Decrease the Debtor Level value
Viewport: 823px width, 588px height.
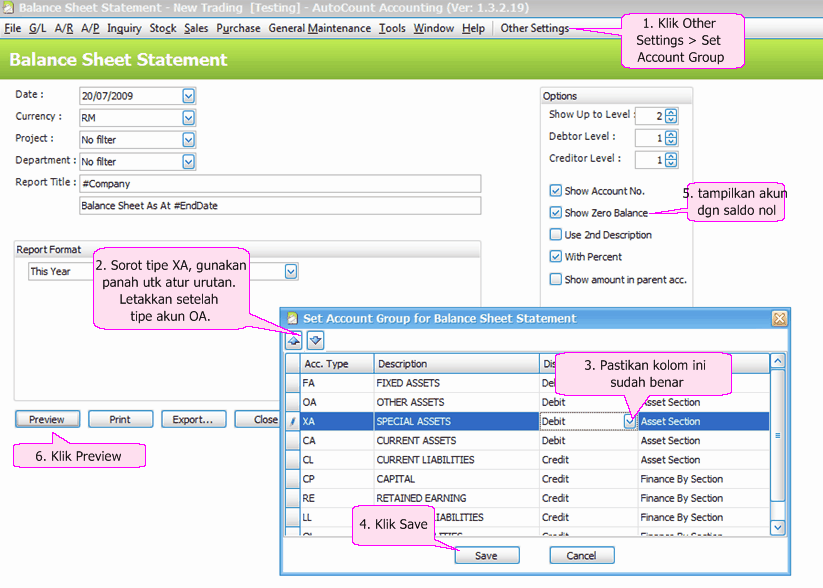671,141
